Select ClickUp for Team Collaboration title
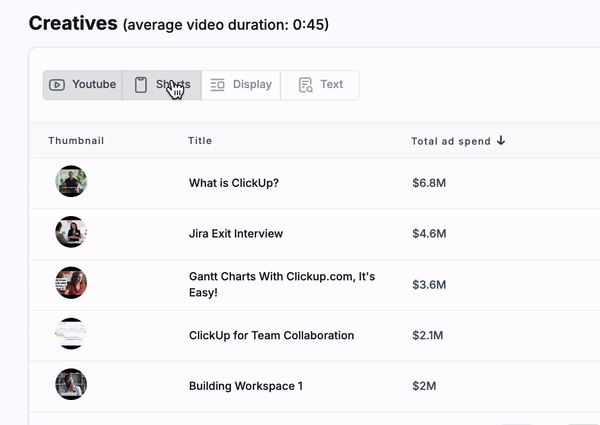 (x=272, y=335)
